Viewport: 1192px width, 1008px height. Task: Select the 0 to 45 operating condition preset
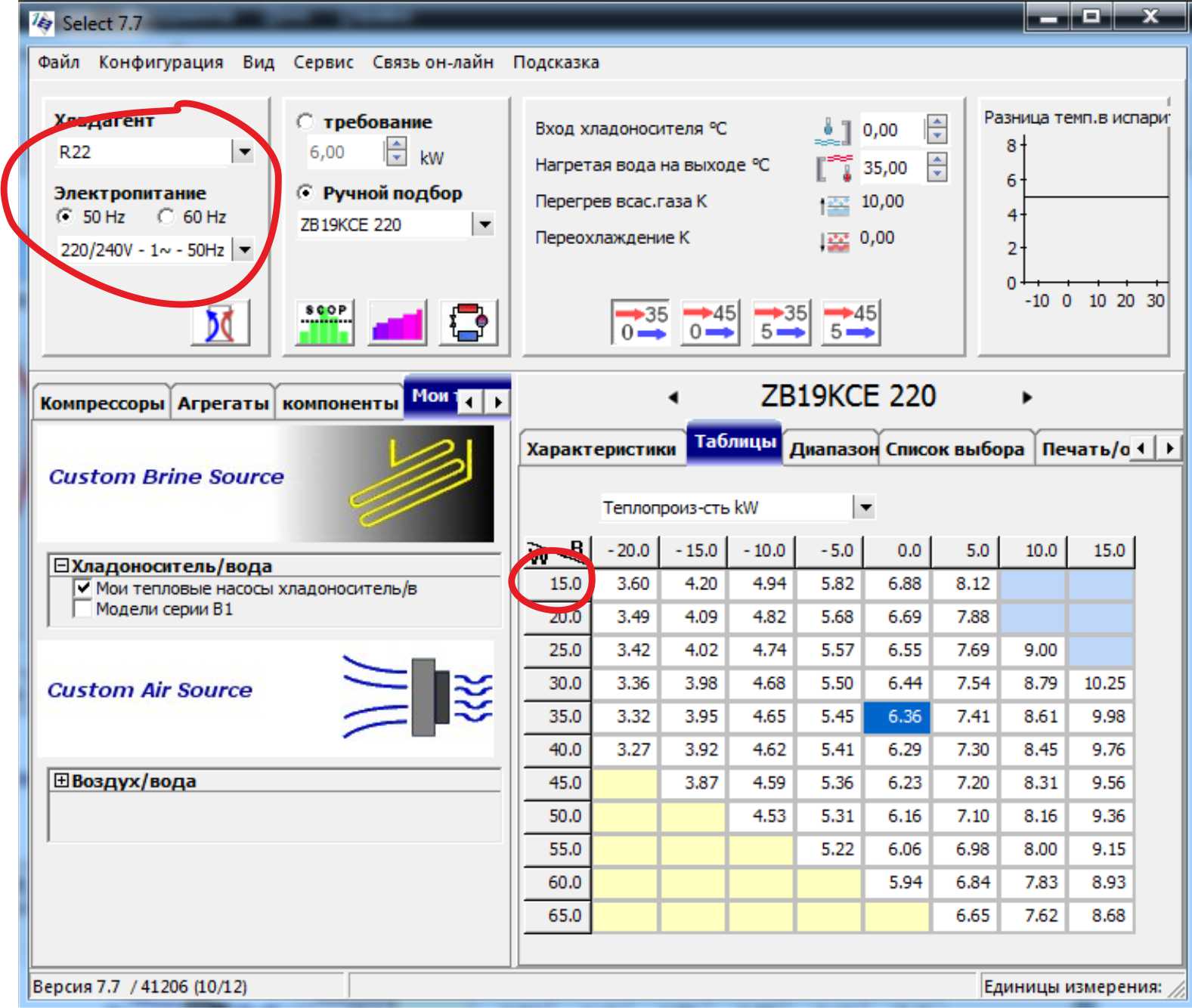click(711, 323)
